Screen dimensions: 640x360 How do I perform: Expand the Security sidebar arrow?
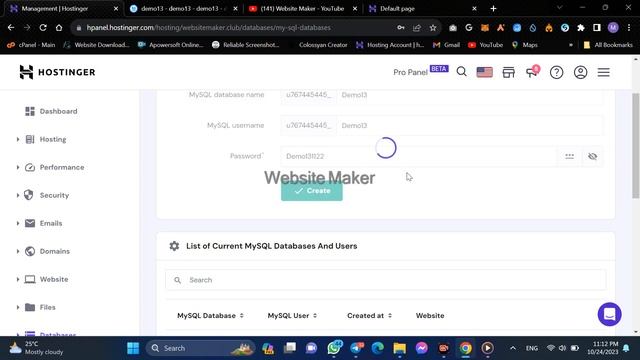point(18,196)
